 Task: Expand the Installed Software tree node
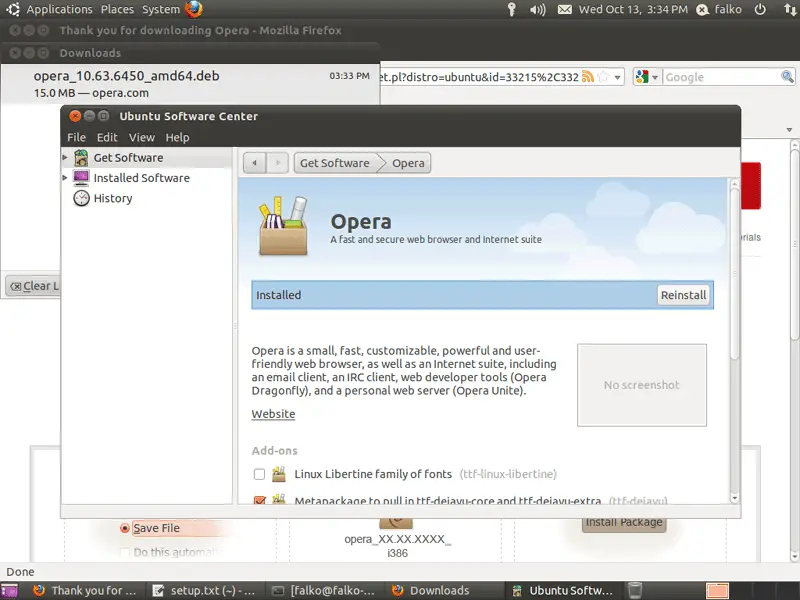pyautogui.click(x=65, y=178)
